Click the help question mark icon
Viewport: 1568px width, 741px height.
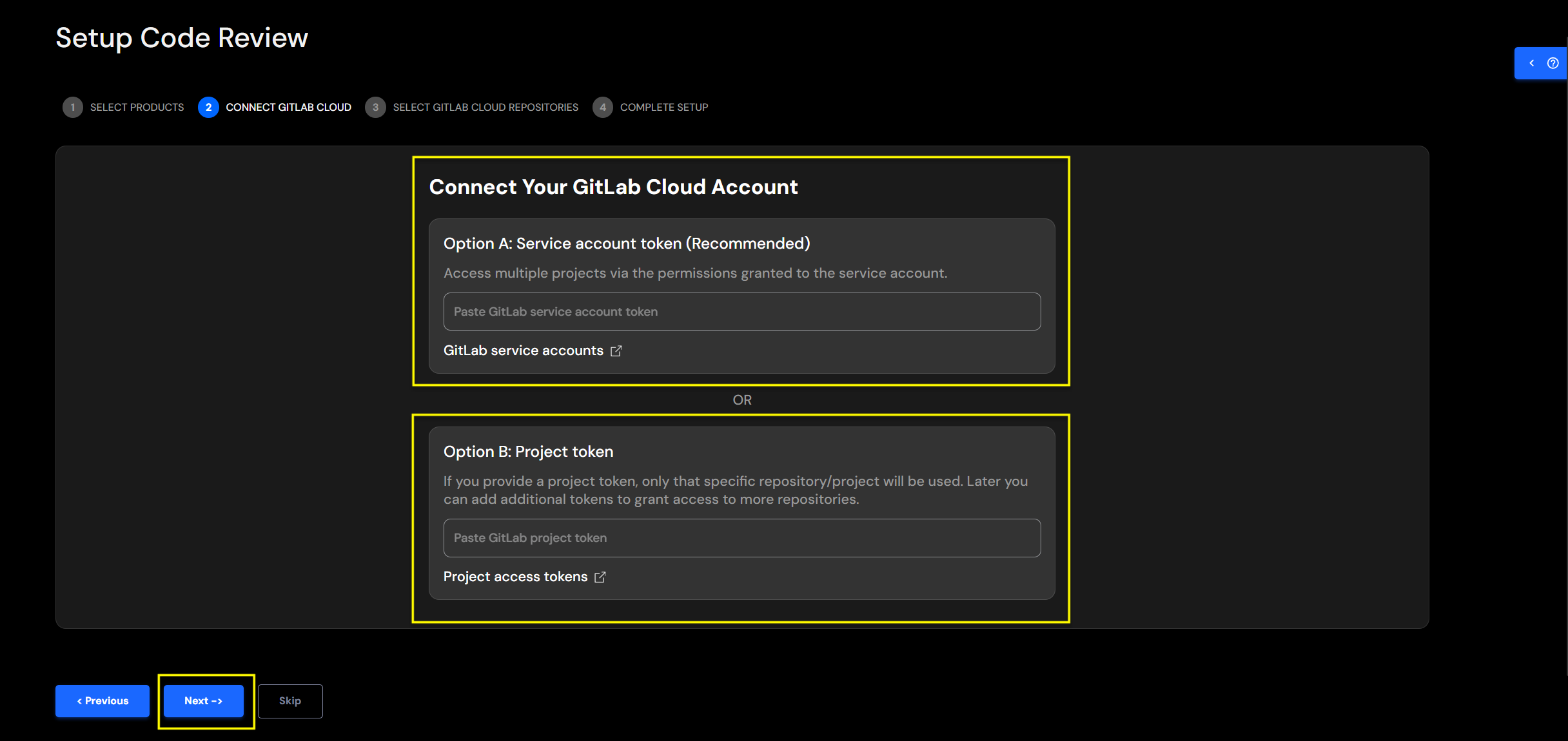click(1553, 63)
